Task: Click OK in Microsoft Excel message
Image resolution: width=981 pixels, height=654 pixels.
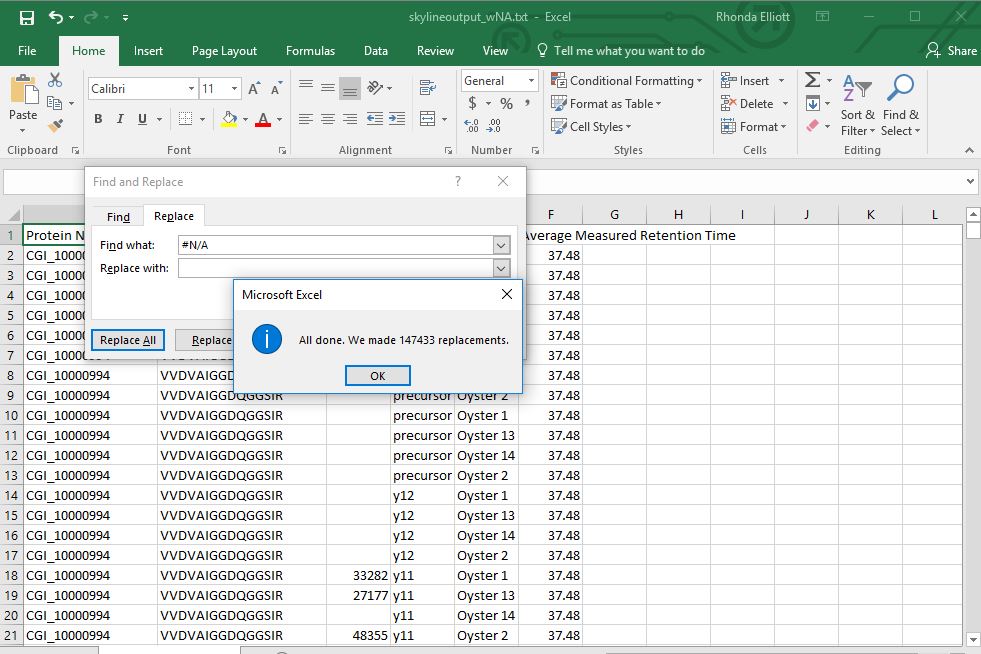Action: coord(378,376)
